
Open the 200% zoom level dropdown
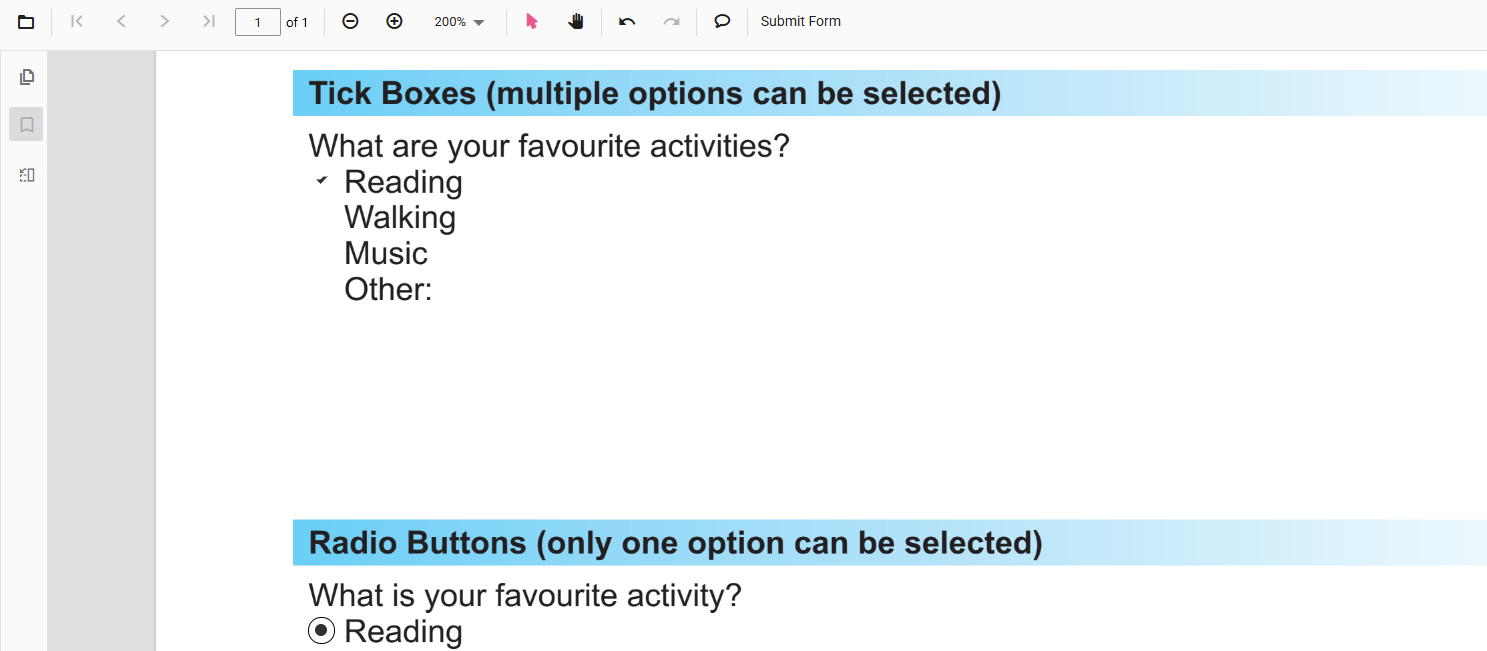(x=459, y=22)
